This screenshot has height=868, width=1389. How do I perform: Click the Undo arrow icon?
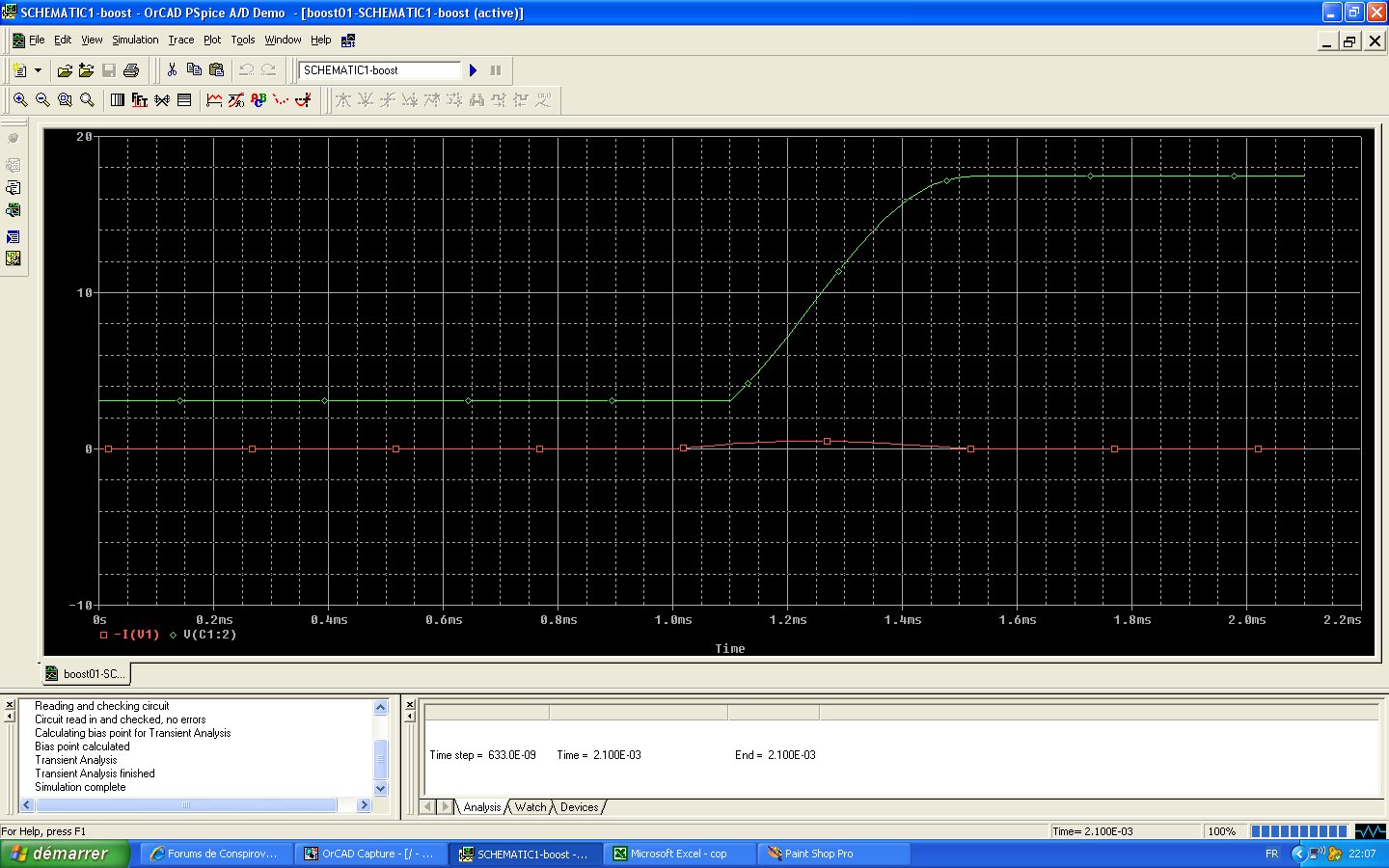tap(246, 70)
